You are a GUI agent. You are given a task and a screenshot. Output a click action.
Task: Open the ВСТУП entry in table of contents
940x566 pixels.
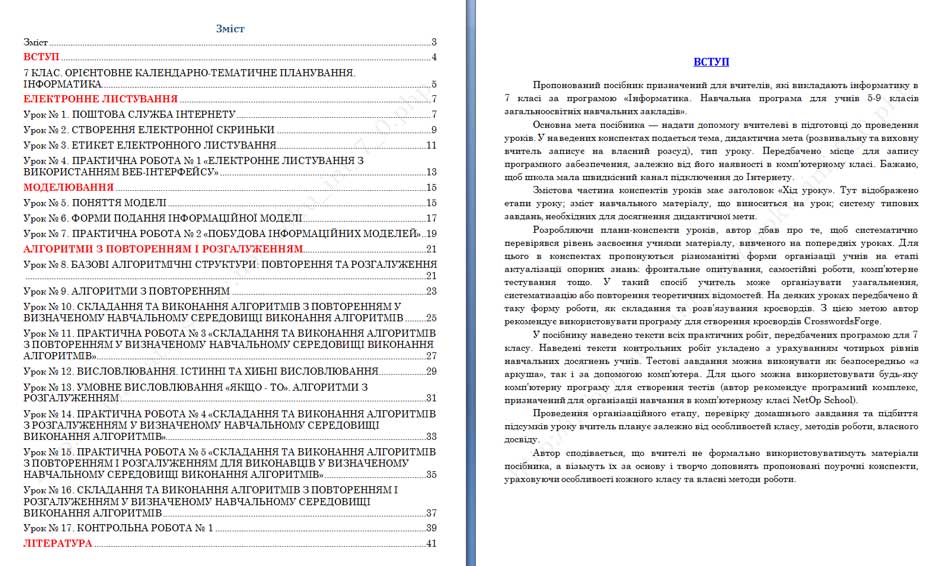42,57
